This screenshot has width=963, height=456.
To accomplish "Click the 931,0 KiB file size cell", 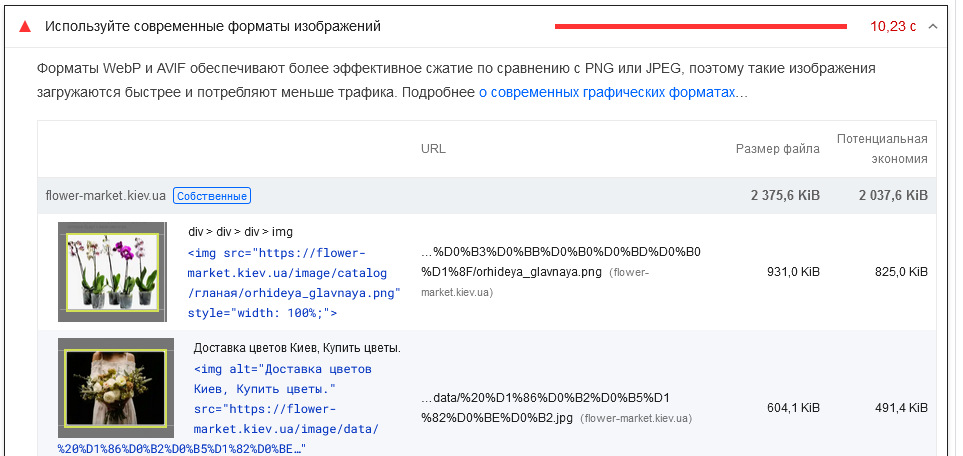I will [792, 272].
